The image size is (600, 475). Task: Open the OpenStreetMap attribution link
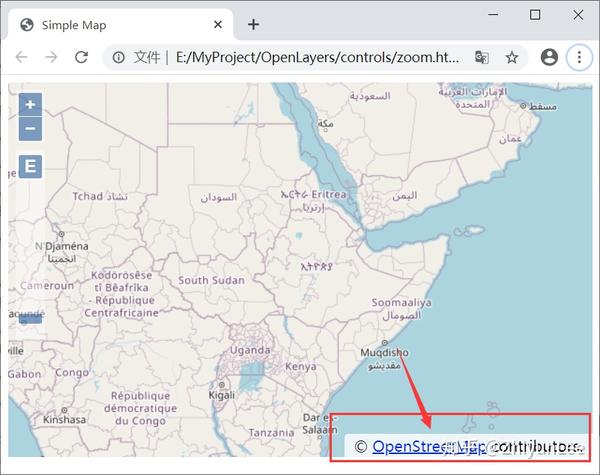click(x=429, y=446)
